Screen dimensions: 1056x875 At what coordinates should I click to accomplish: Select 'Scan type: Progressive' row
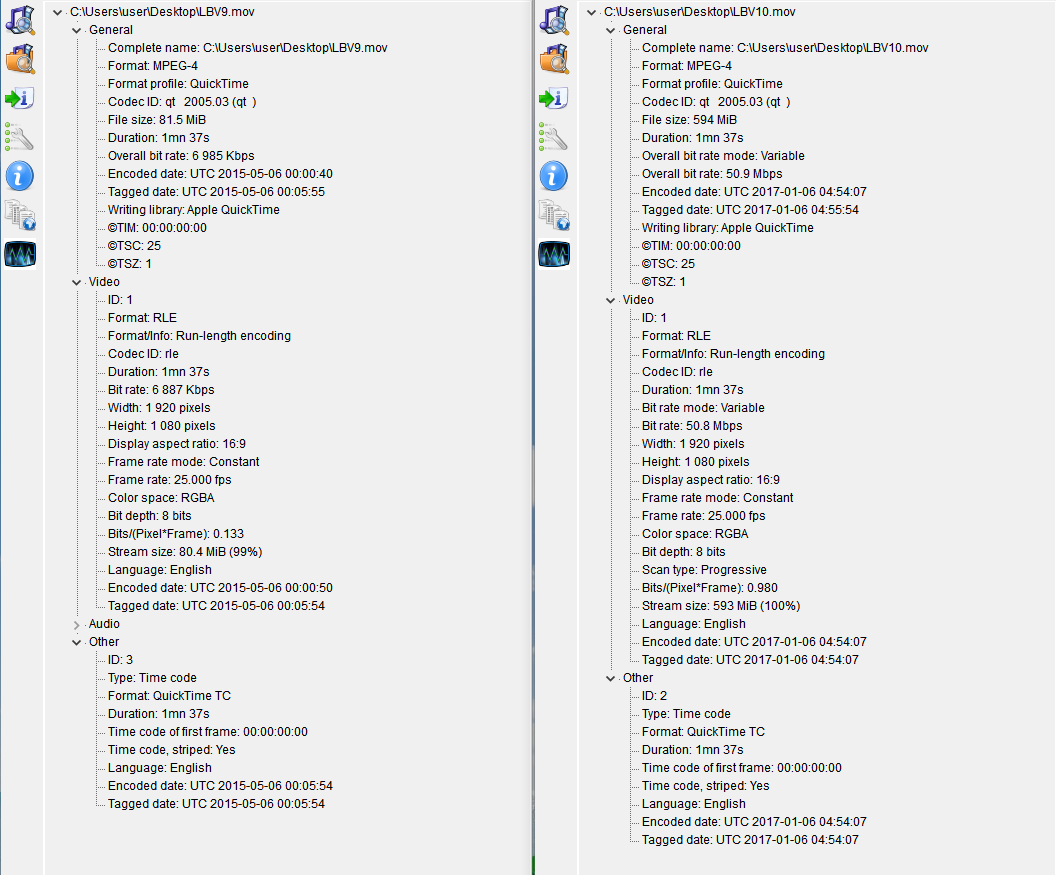704,570
